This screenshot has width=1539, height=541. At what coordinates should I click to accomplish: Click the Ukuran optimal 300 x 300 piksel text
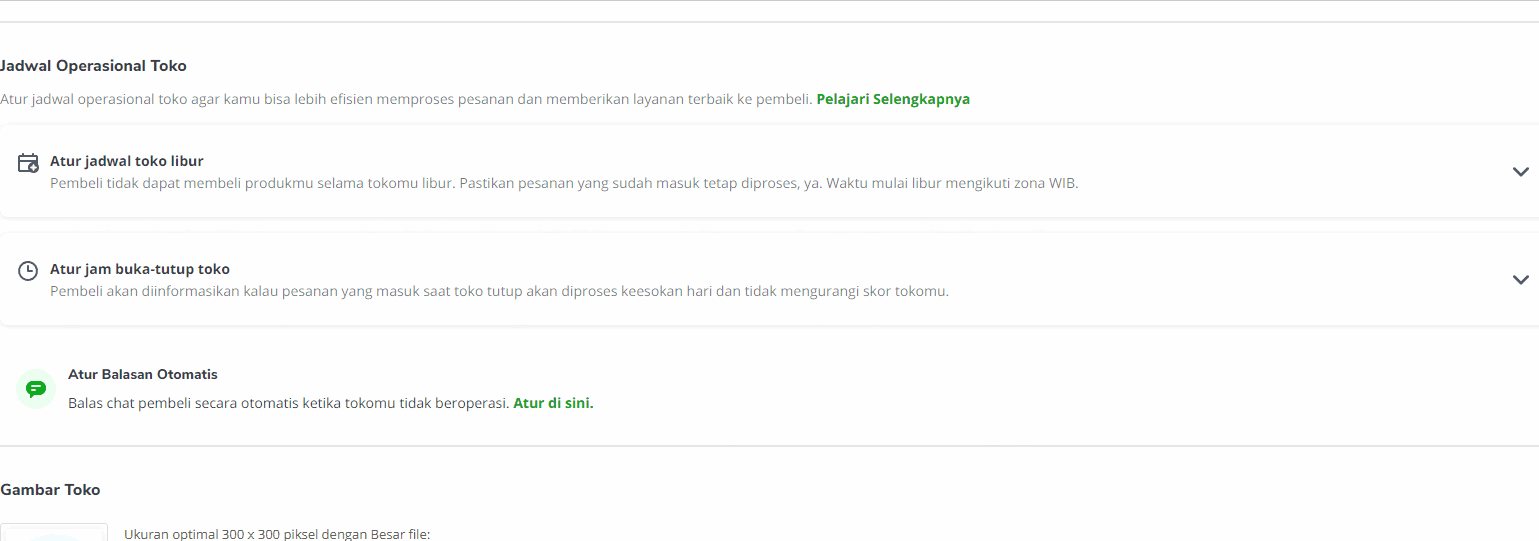pyautogui.click(x=277, y=534)
